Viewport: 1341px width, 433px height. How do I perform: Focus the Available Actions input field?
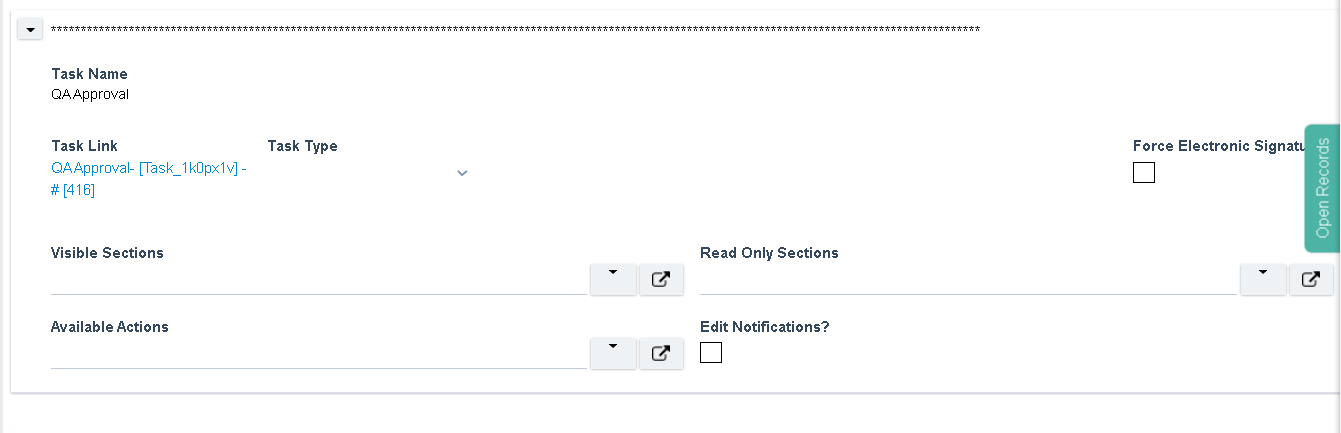[319, 355]
